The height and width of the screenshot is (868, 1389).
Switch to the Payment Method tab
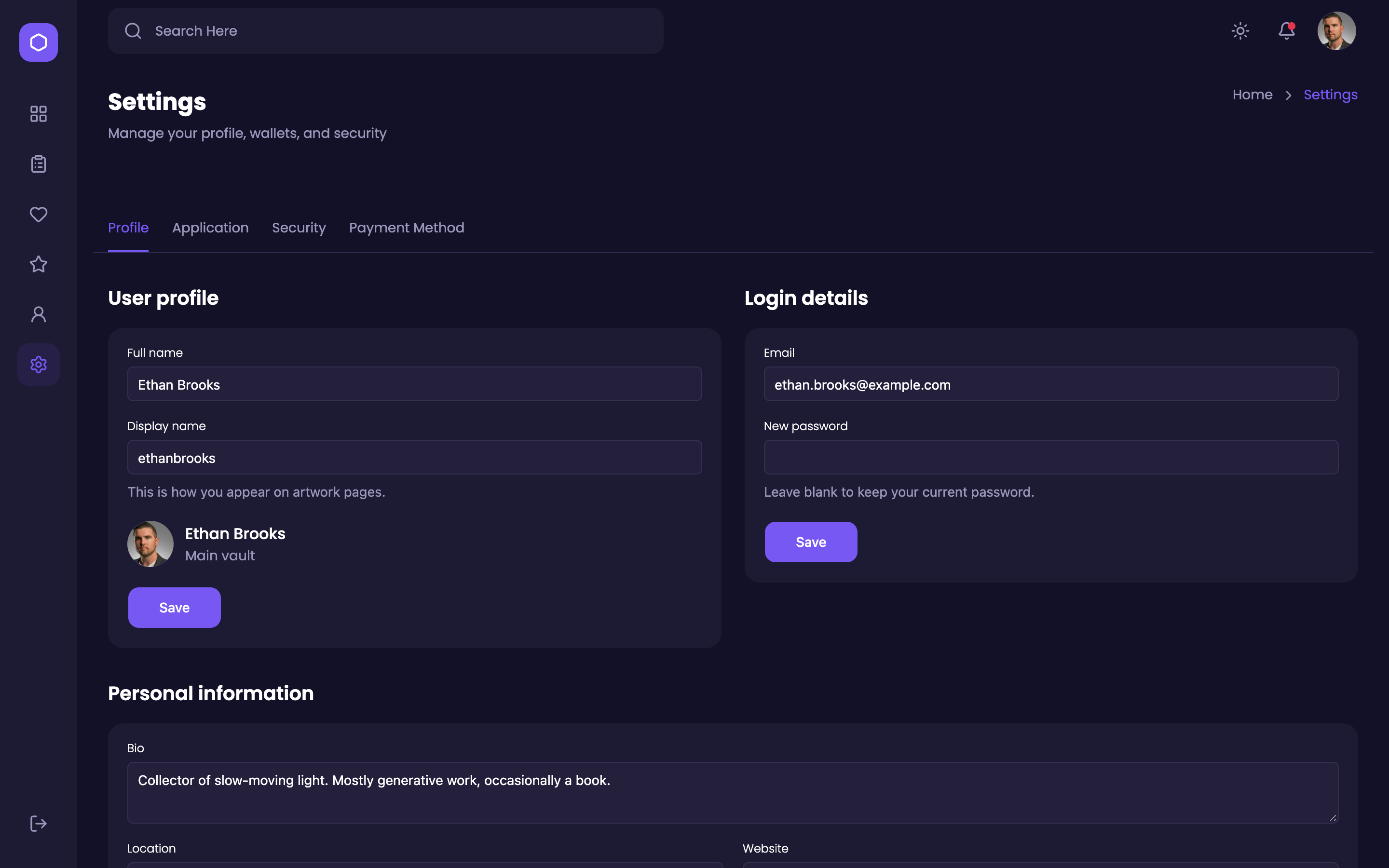(407, 228)
